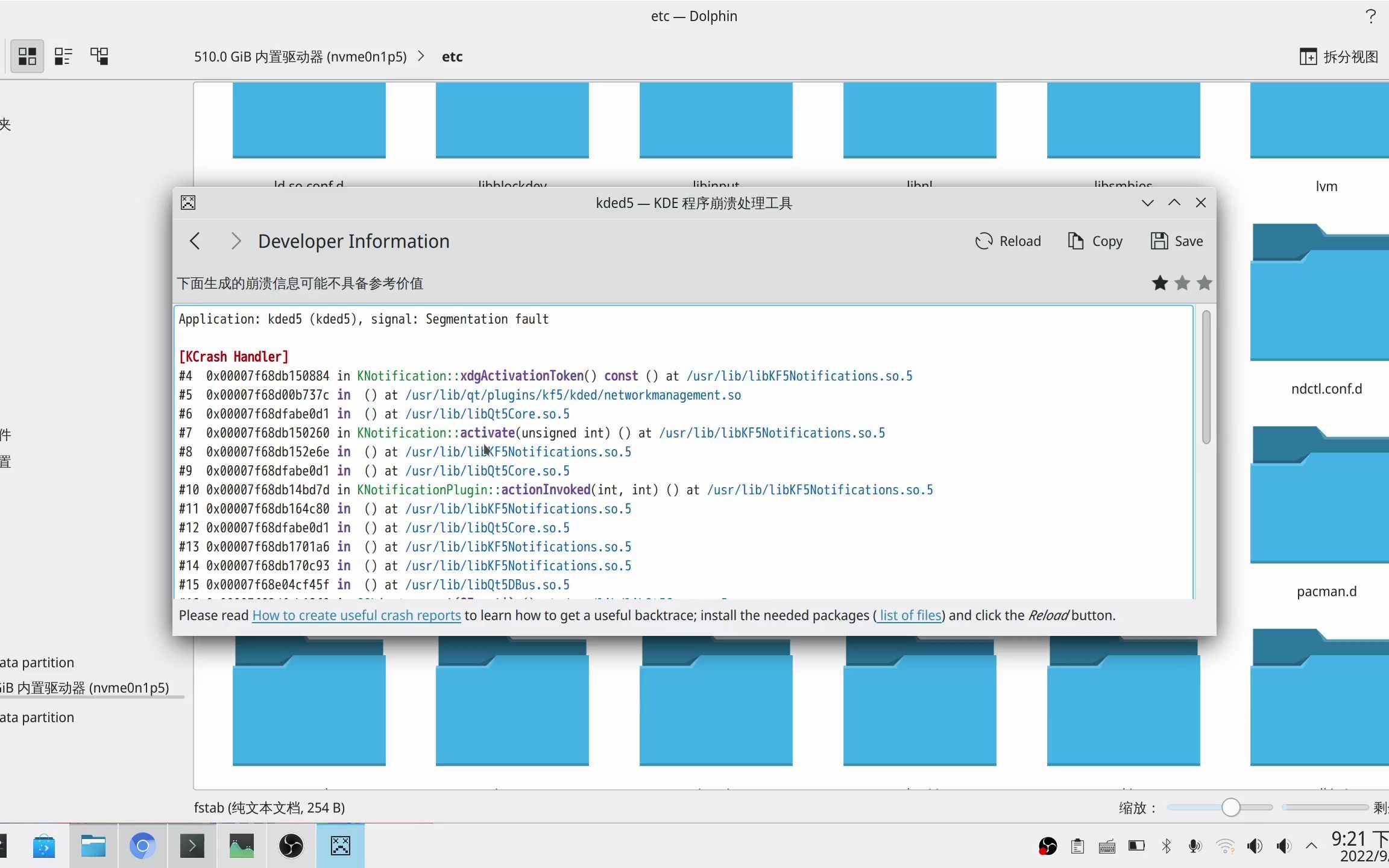
Task: Navigate to 510.0 GiB drive root
Action: point(300,56)
